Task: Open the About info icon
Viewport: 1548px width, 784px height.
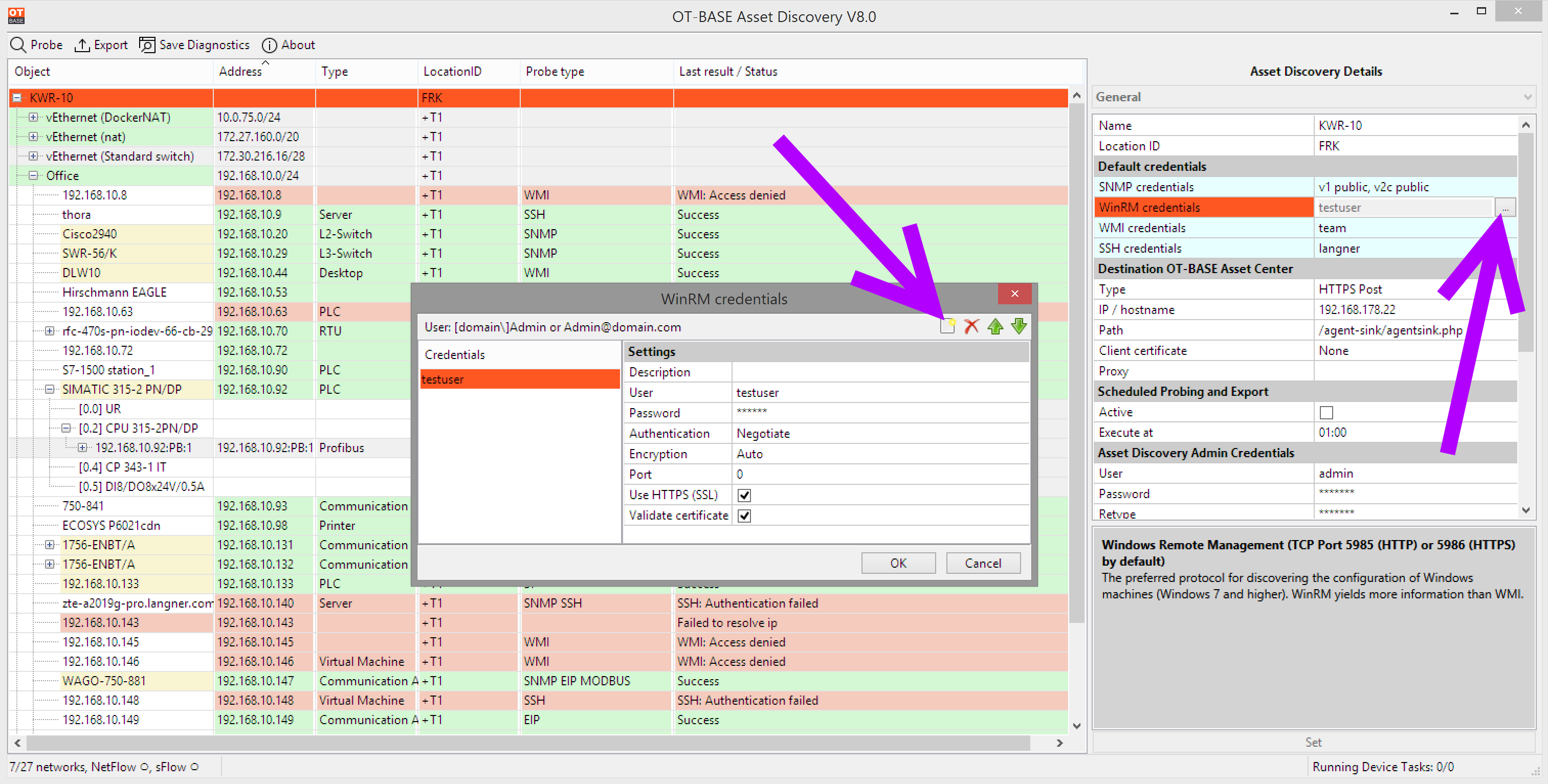Action: (269, 45)
